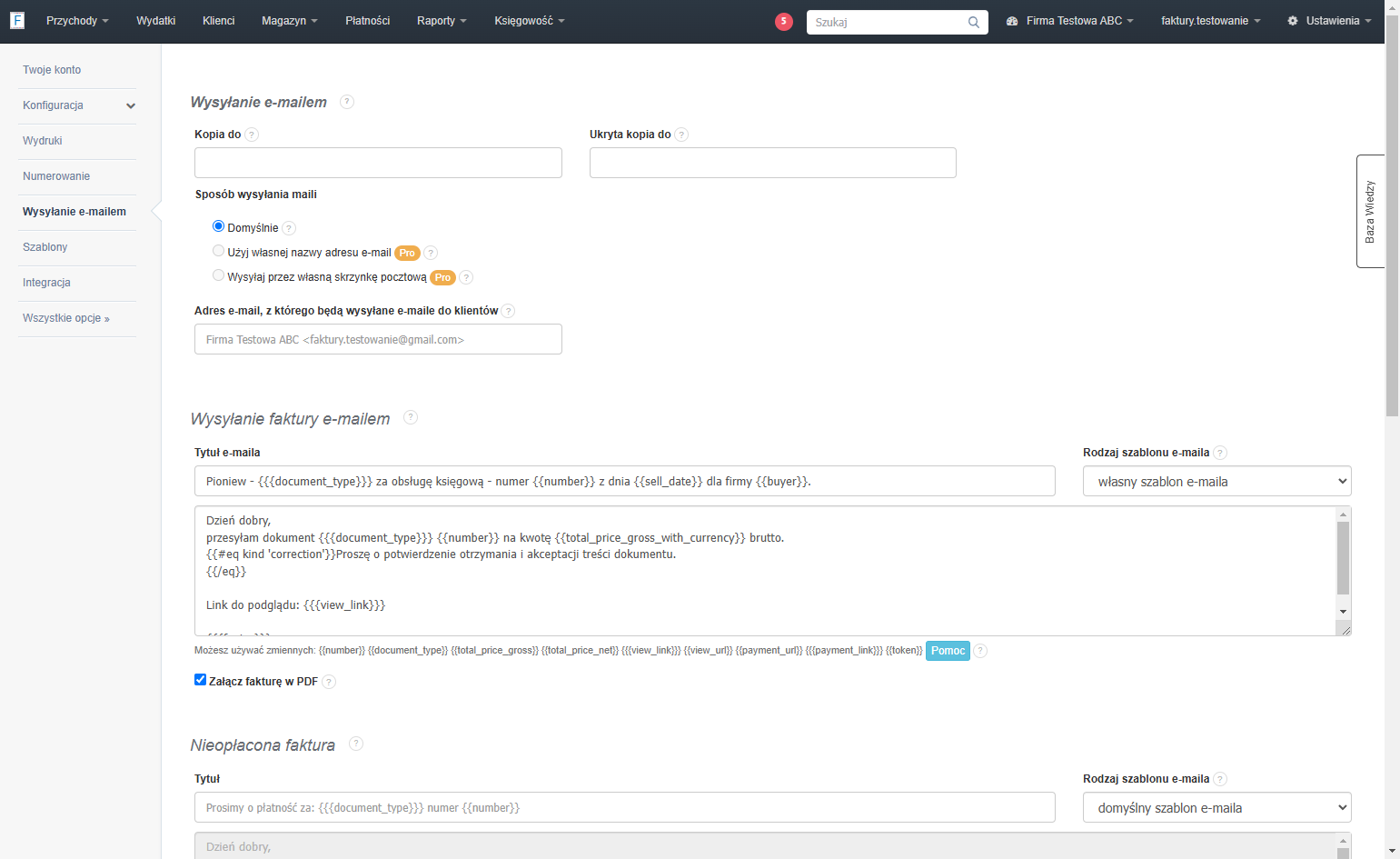The height and width of the screenshot is (859, 1400).
Task: Open the Raporty menu
Action: point(442,21)
